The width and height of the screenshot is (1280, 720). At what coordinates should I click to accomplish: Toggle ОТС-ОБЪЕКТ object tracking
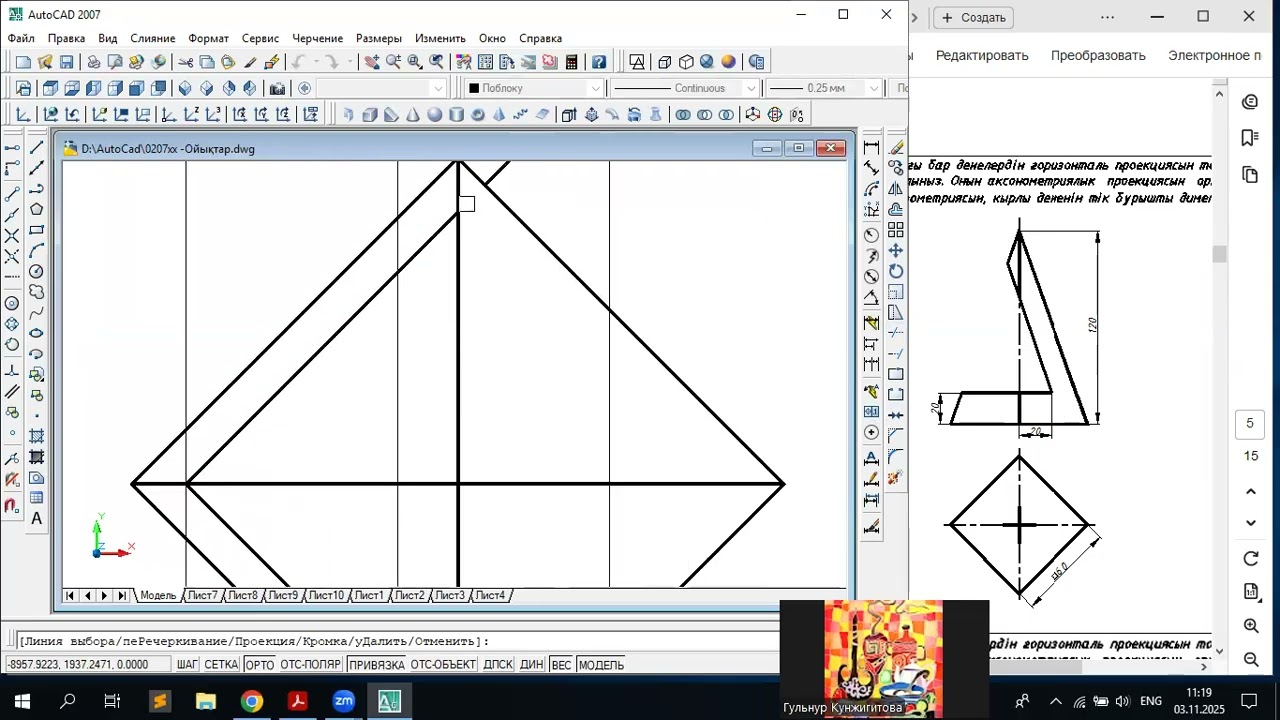click(x=443, y=665)
